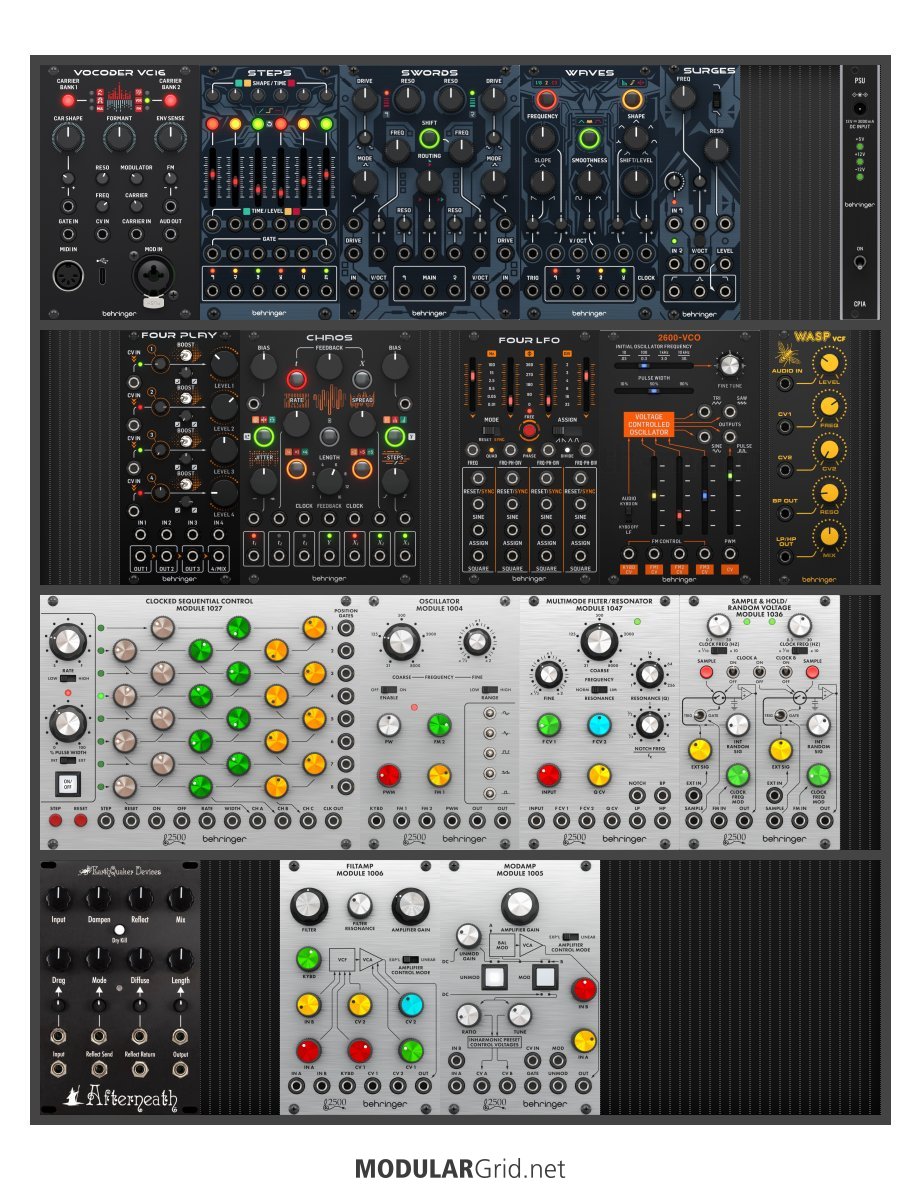Click the Modamp 1005 MOD square button
The height and width of the screenshot is (1190, 921).
coord(545,977)
